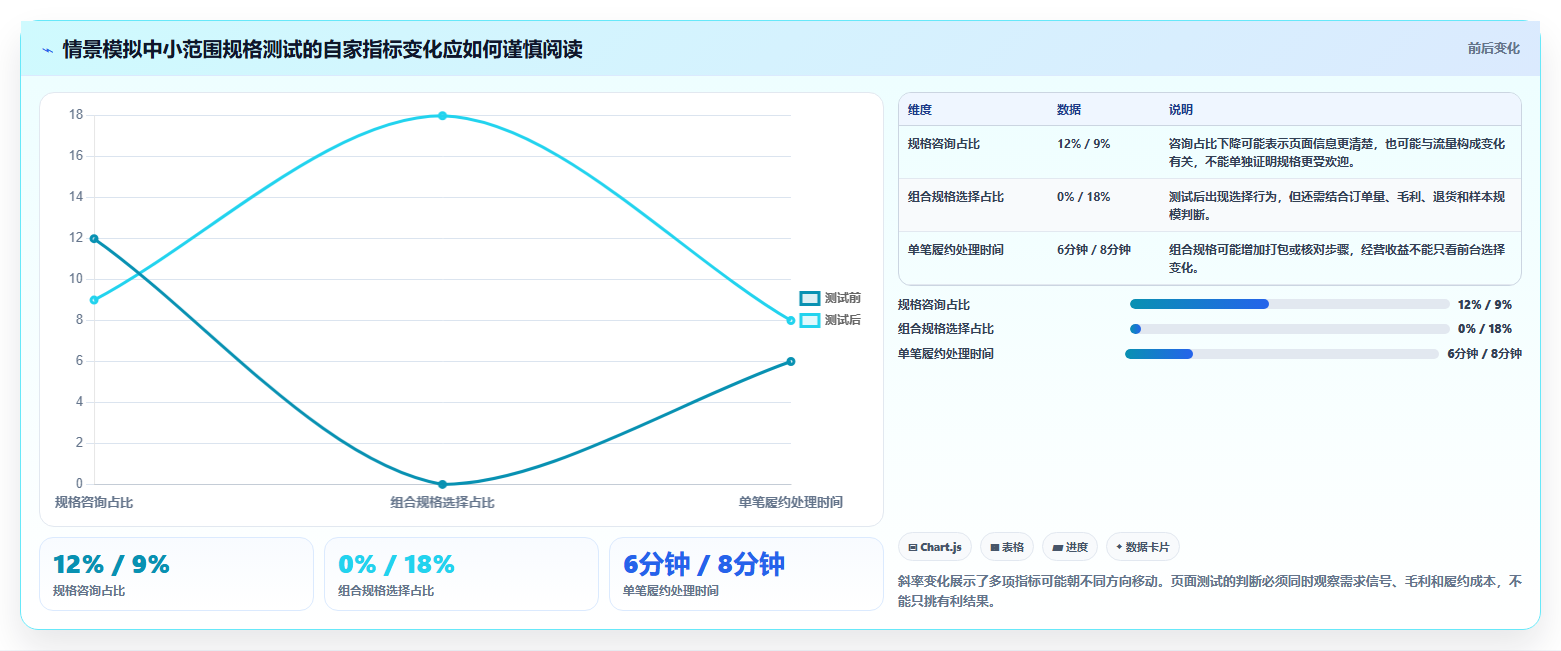
Task: Click the 组合规格选择占比 x-axis label
Action: coord(442,502)
